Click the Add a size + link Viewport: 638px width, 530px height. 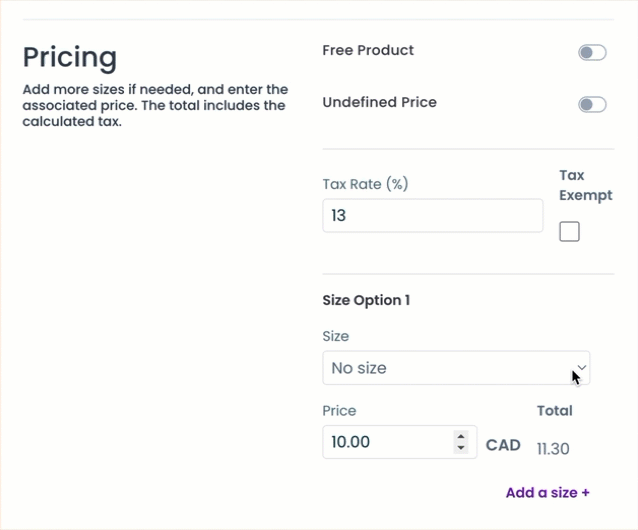click(x=547, y=492)
